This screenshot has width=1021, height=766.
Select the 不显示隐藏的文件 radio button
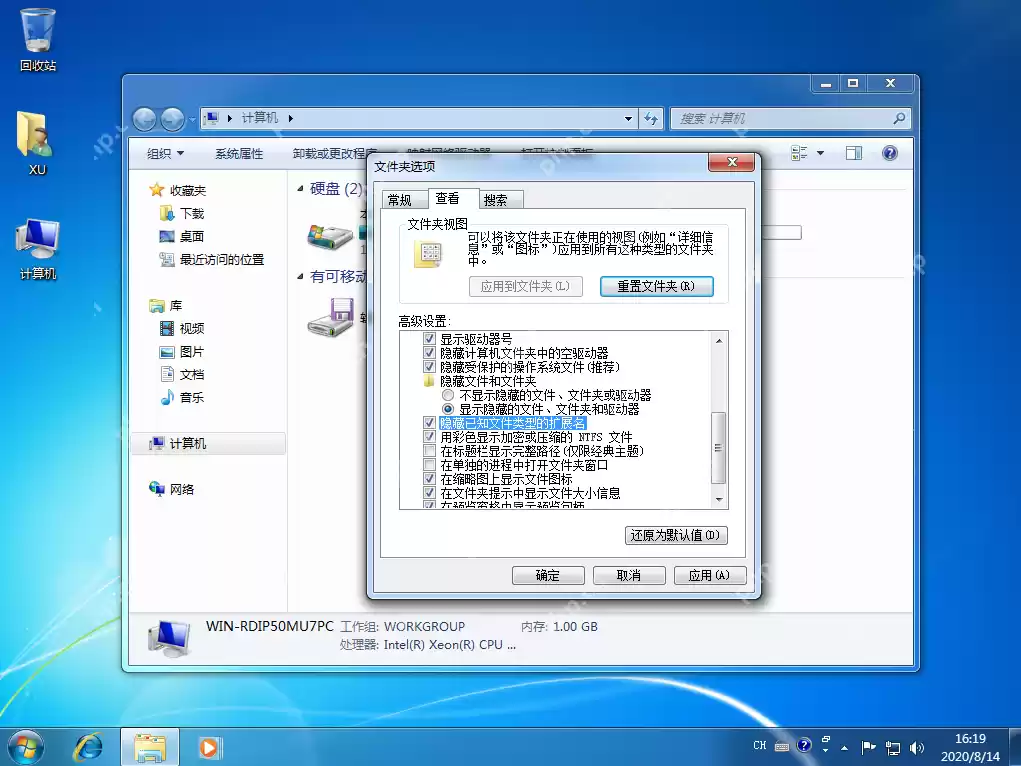pyautogui.click(x=451, y=394)
